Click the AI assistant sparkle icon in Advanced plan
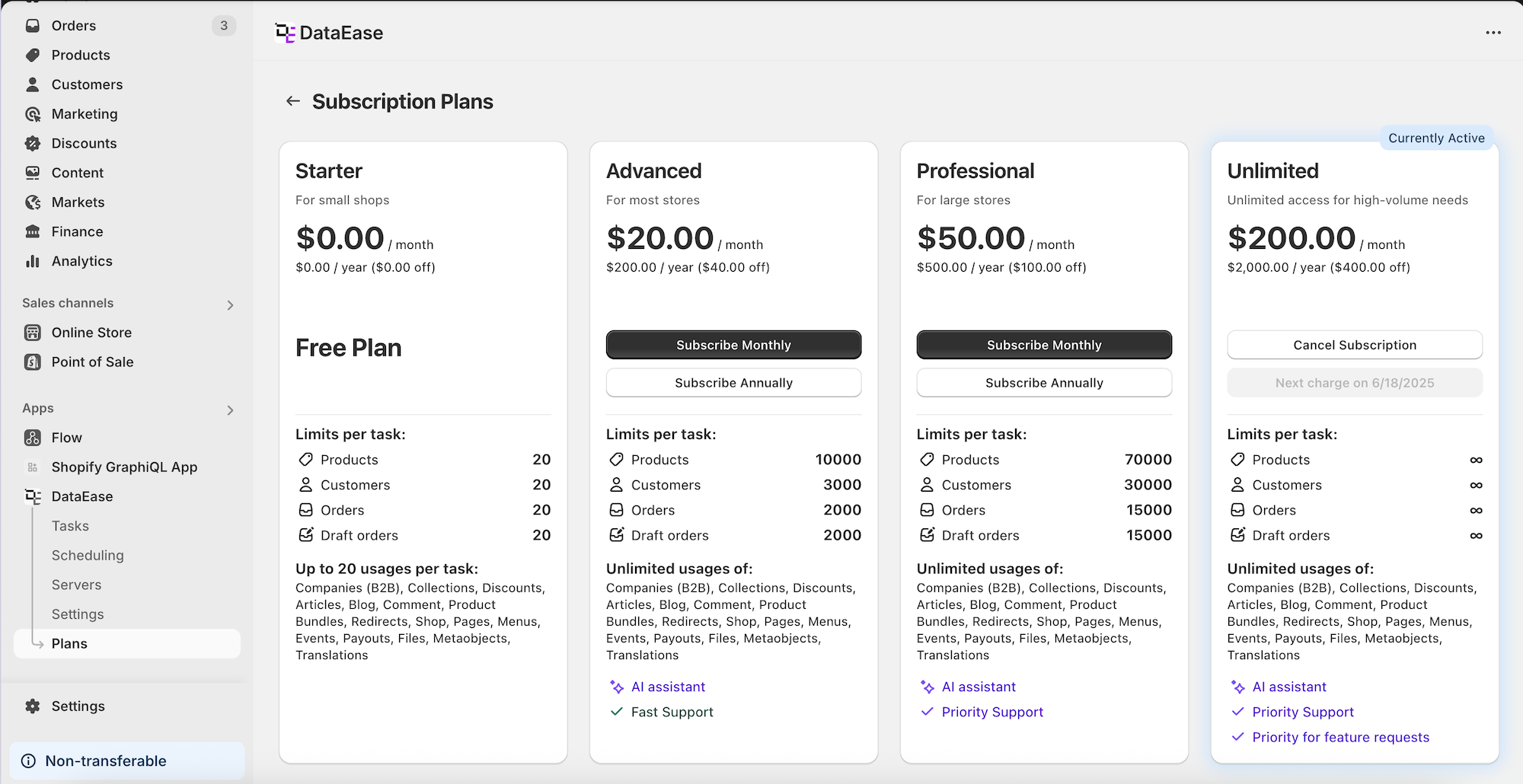1523x784 pixels. pyautogui.click(x=617, y=687)
